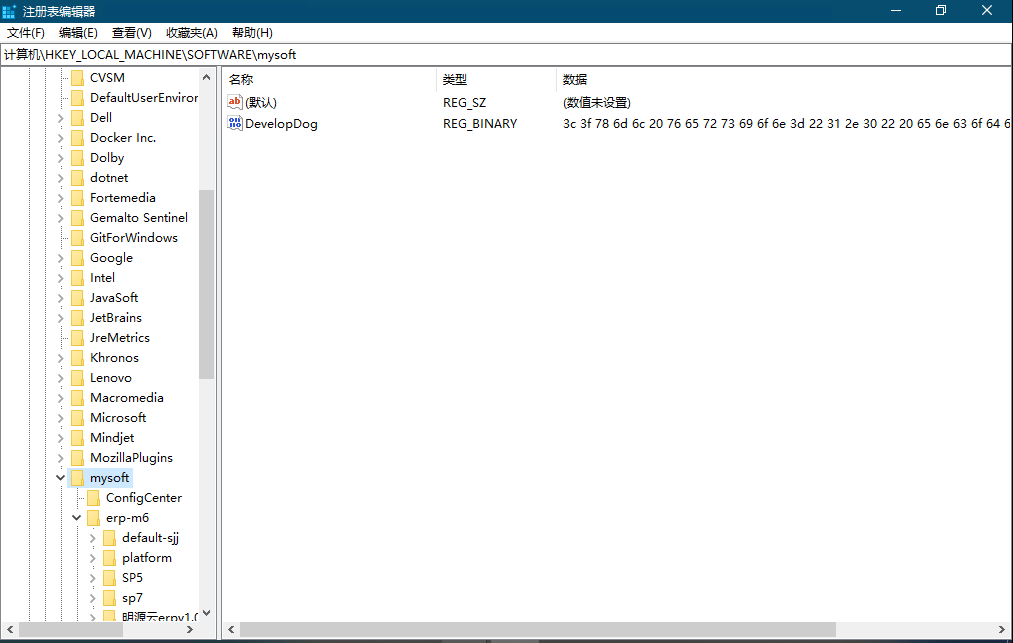This screenshot has height=643, width=1013.
Task: Click the default string value icon
Action: (235, 102)
